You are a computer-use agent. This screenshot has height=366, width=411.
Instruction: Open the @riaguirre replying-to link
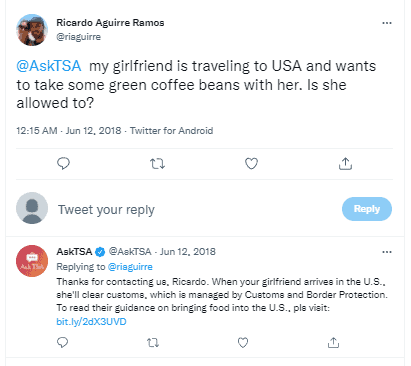[x=130, y=267]
